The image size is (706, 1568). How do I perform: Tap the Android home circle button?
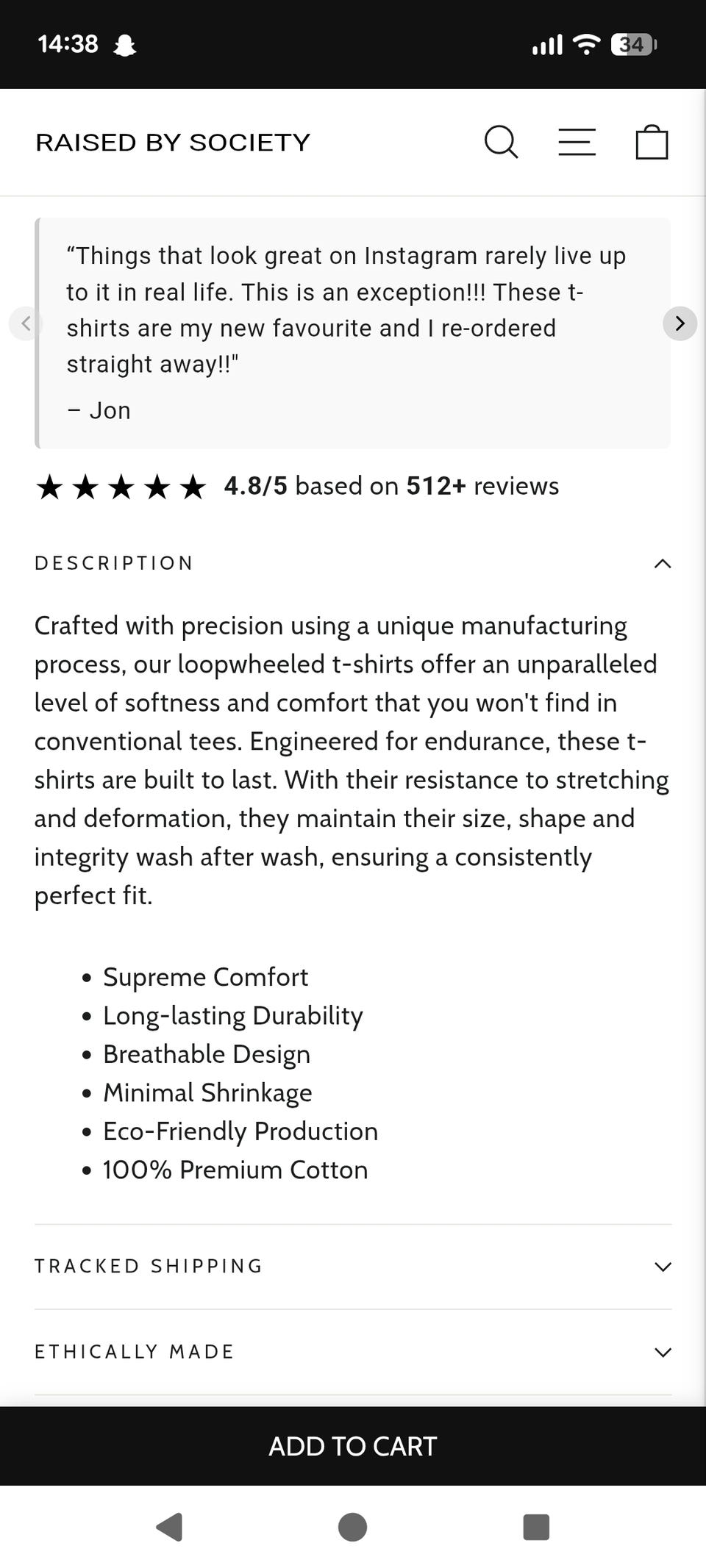pyautogui.click(x=352, y=1527)
